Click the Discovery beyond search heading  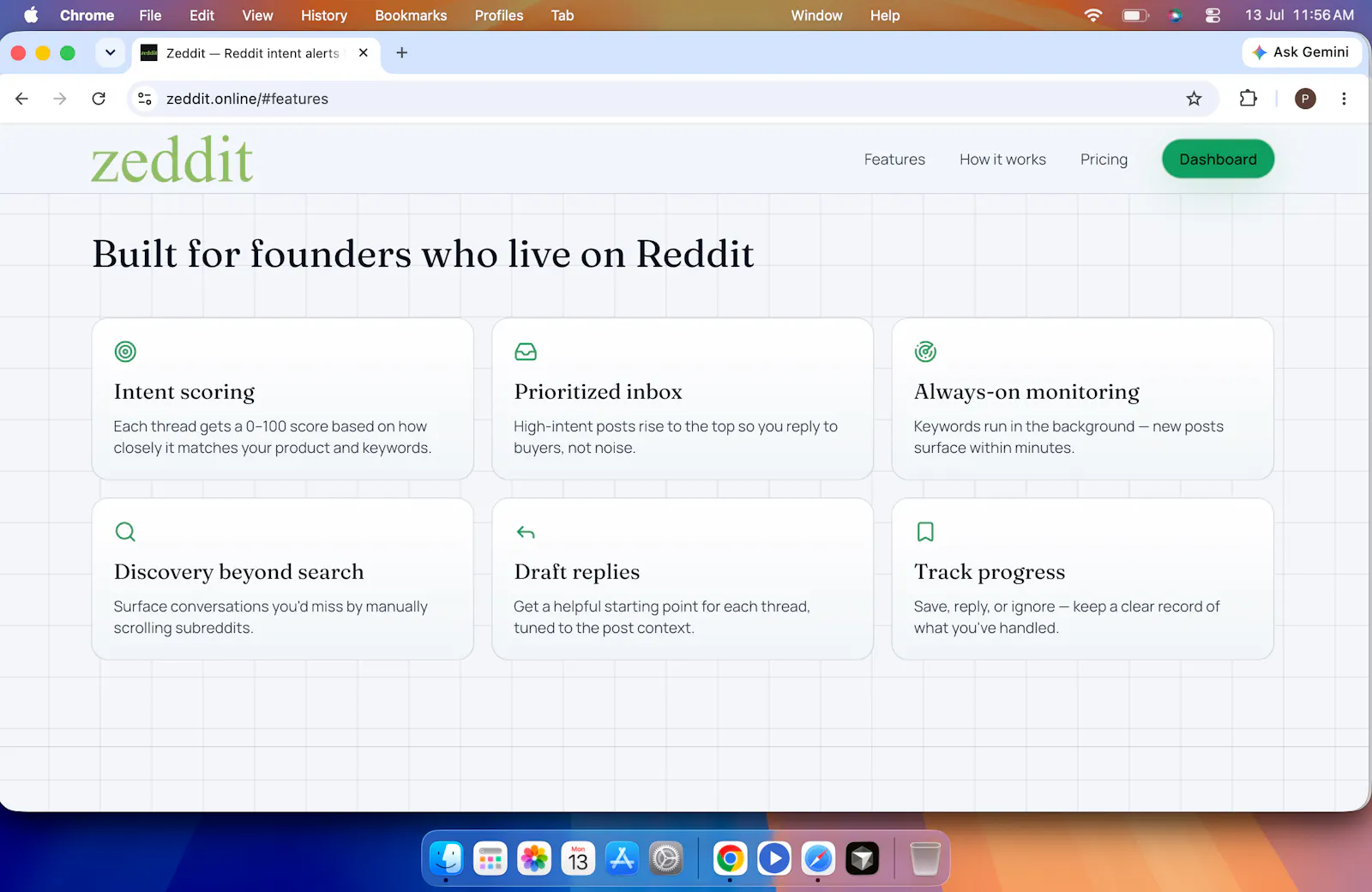pos(238,572)
